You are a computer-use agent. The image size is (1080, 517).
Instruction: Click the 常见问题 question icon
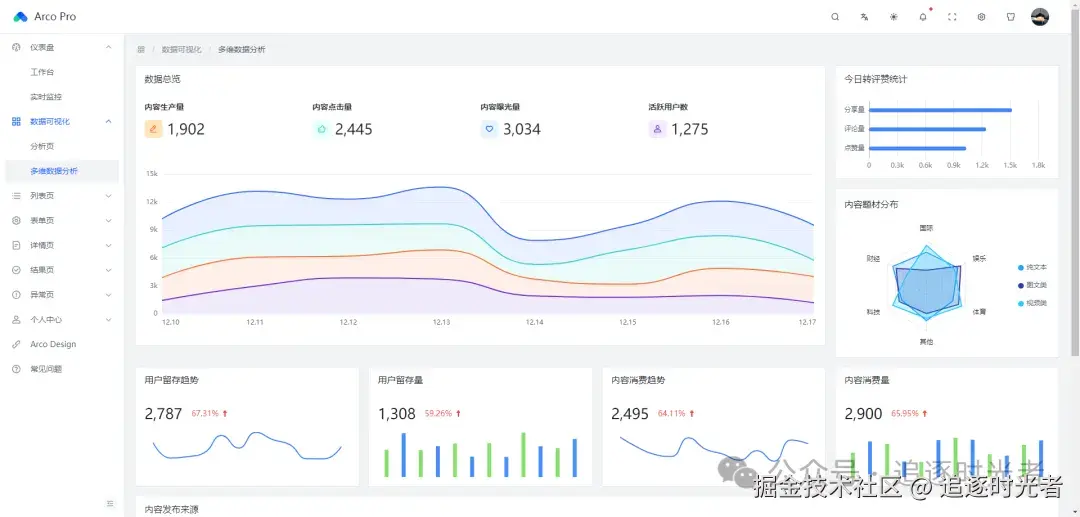(x=17, y=369)
